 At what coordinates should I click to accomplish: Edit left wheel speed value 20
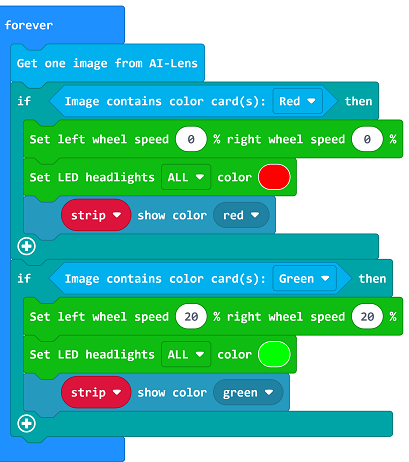[x=191, y=316]
